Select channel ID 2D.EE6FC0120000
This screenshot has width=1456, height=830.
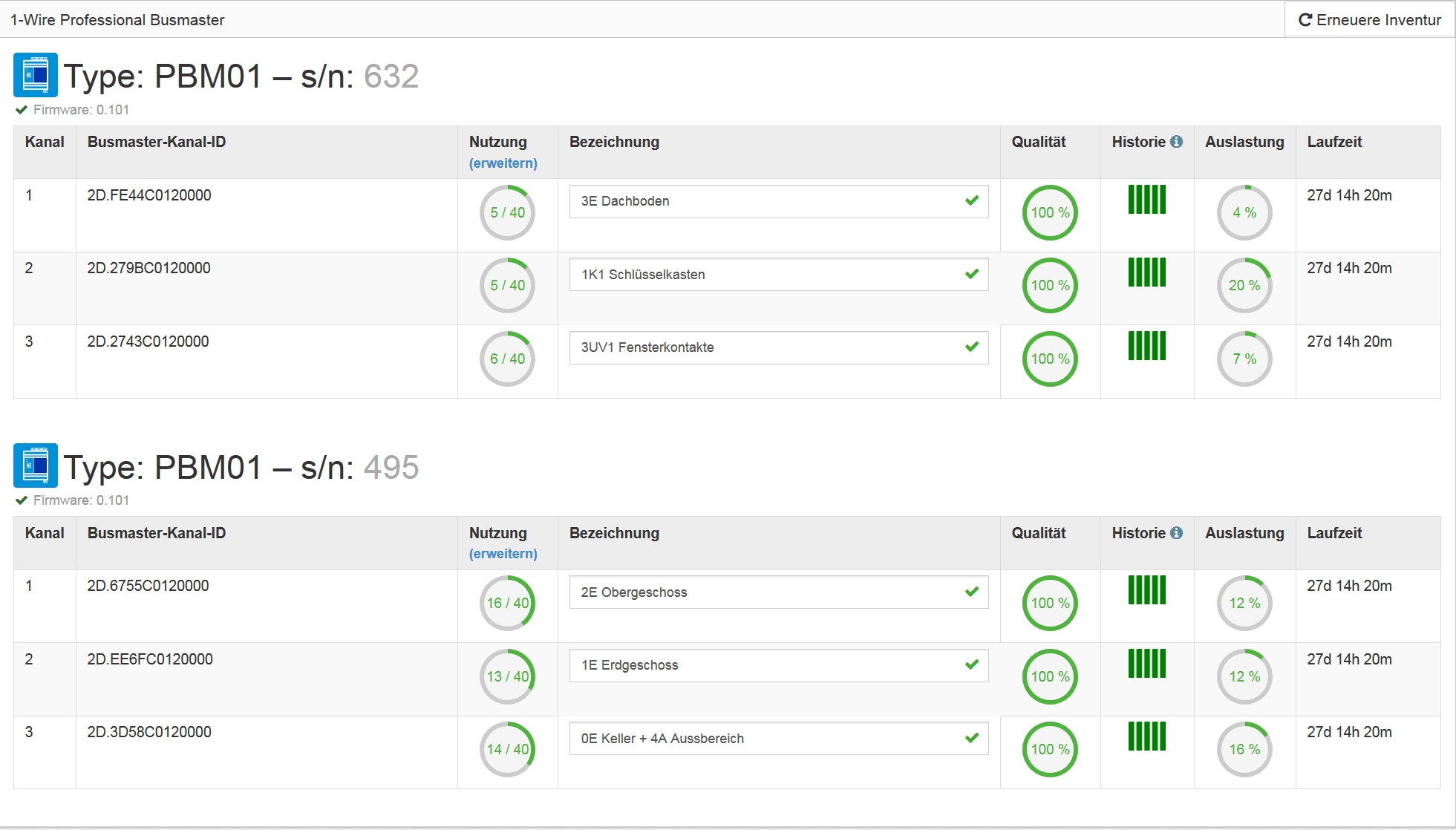pyautogui.click(x=150, y=659)
